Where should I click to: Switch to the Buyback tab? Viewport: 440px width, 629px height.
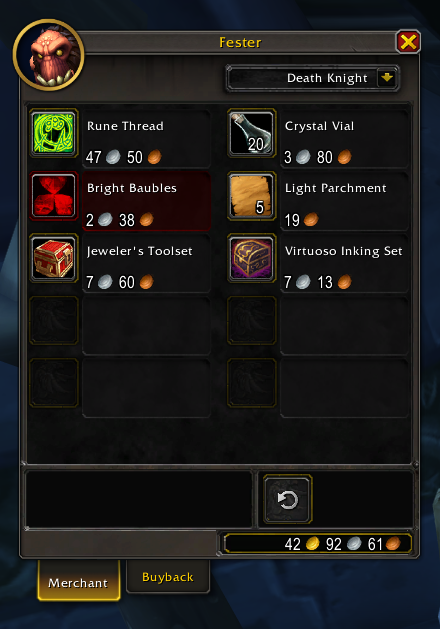[x=168, y=577]
